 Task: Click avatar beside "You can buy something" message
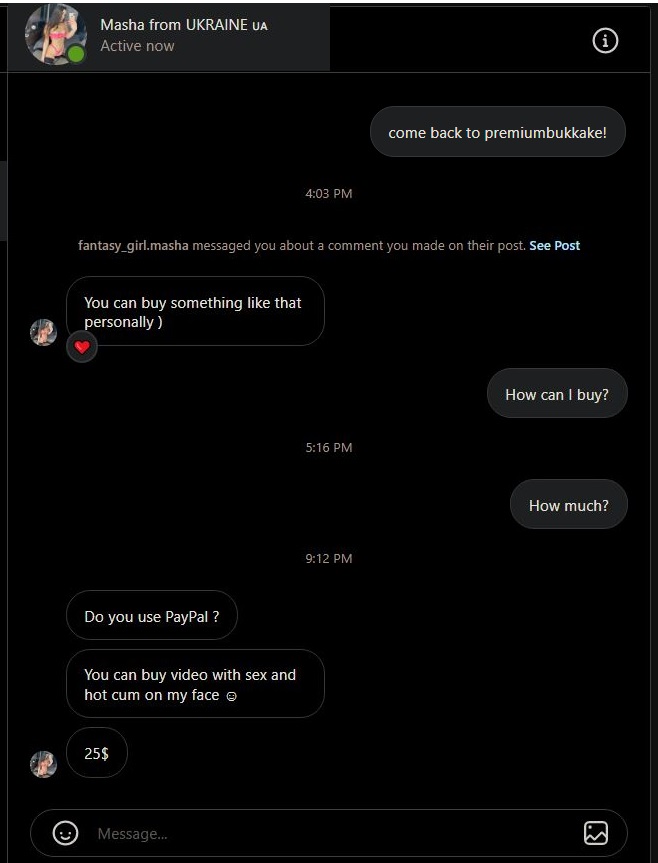[x=43, y=333]
